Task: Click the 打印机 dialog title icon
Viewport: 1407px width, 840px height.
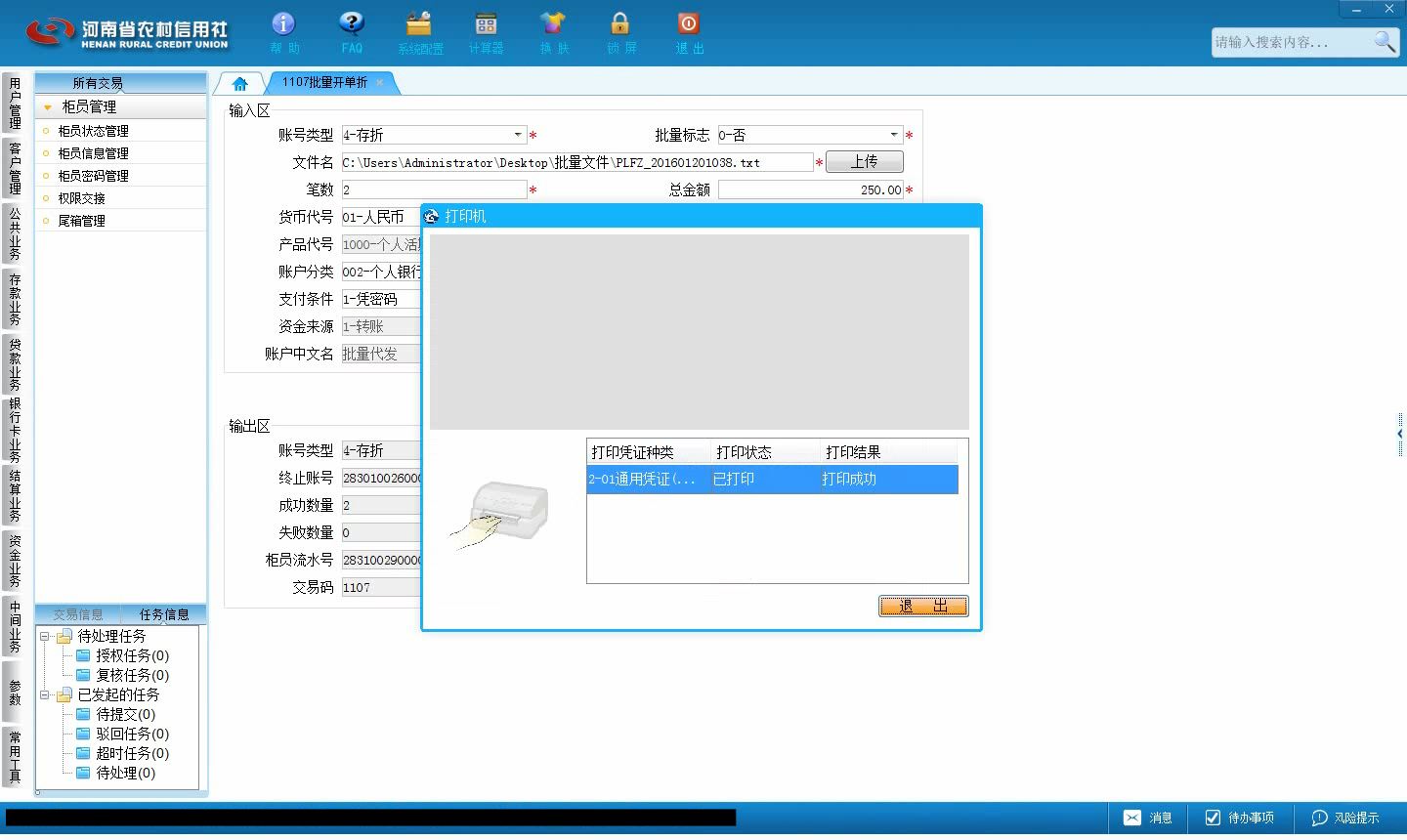Action: [432, 216]
